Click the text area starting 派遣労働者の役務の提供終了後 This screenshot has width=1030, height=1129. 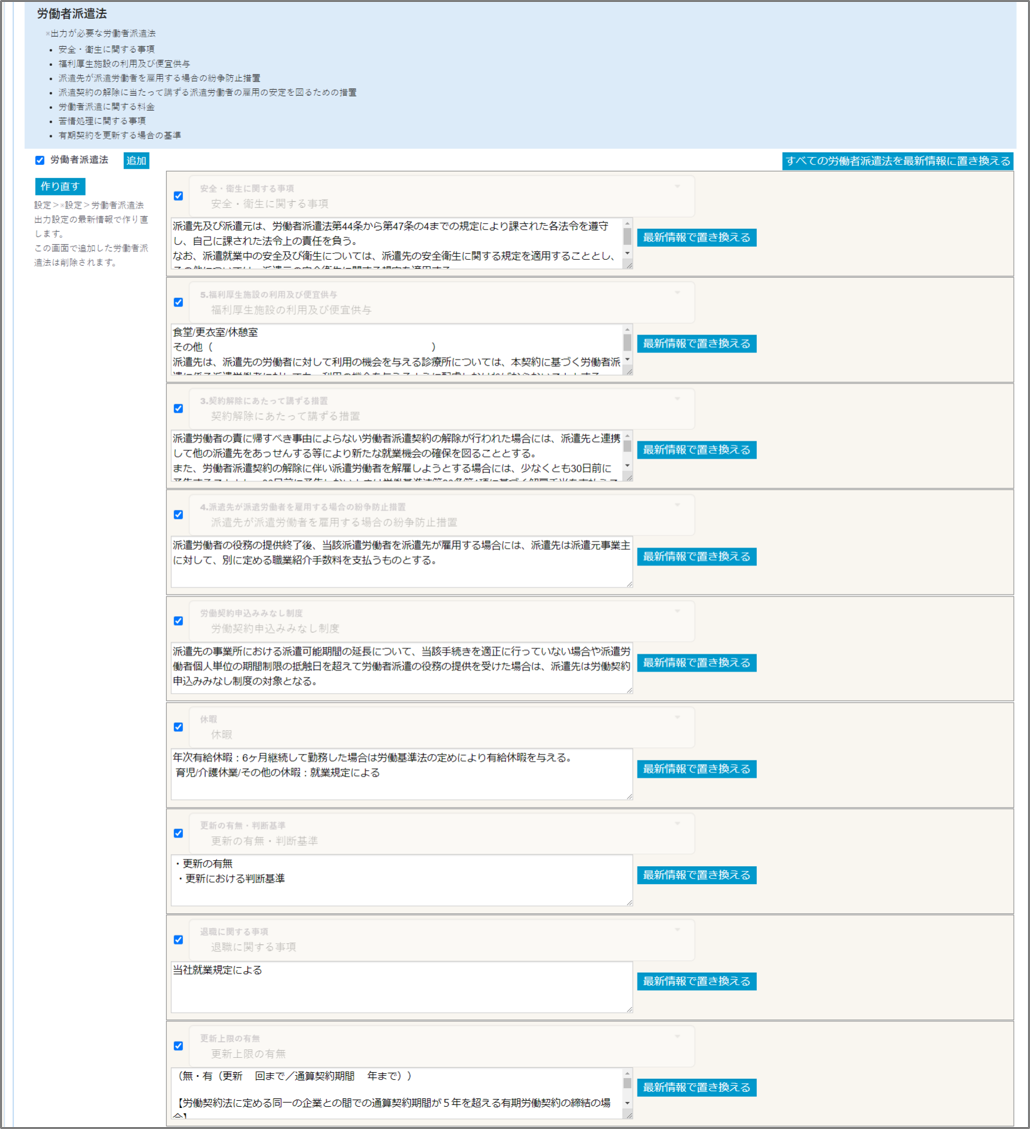click(402, 562)
